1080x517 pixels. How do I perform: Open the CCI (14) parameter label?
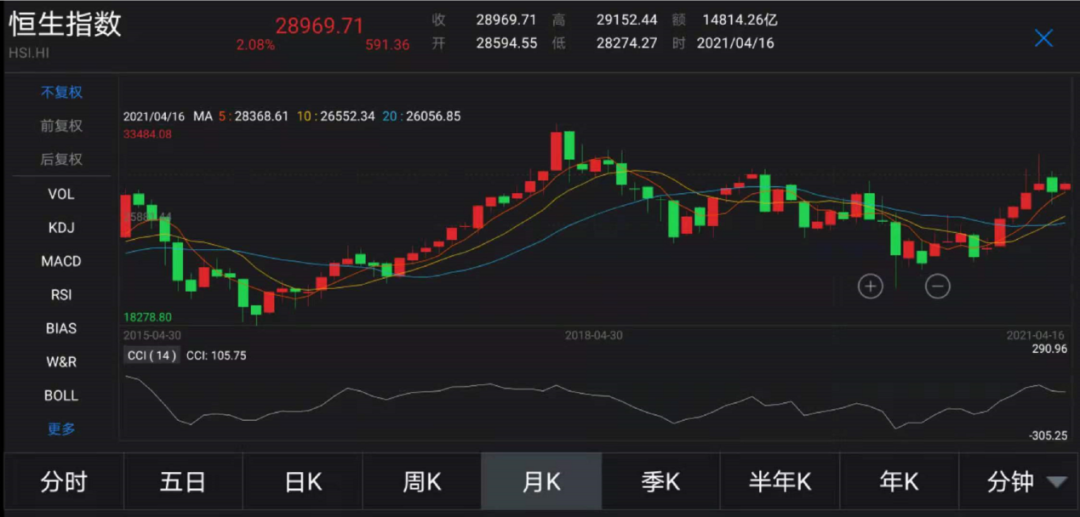152,356
